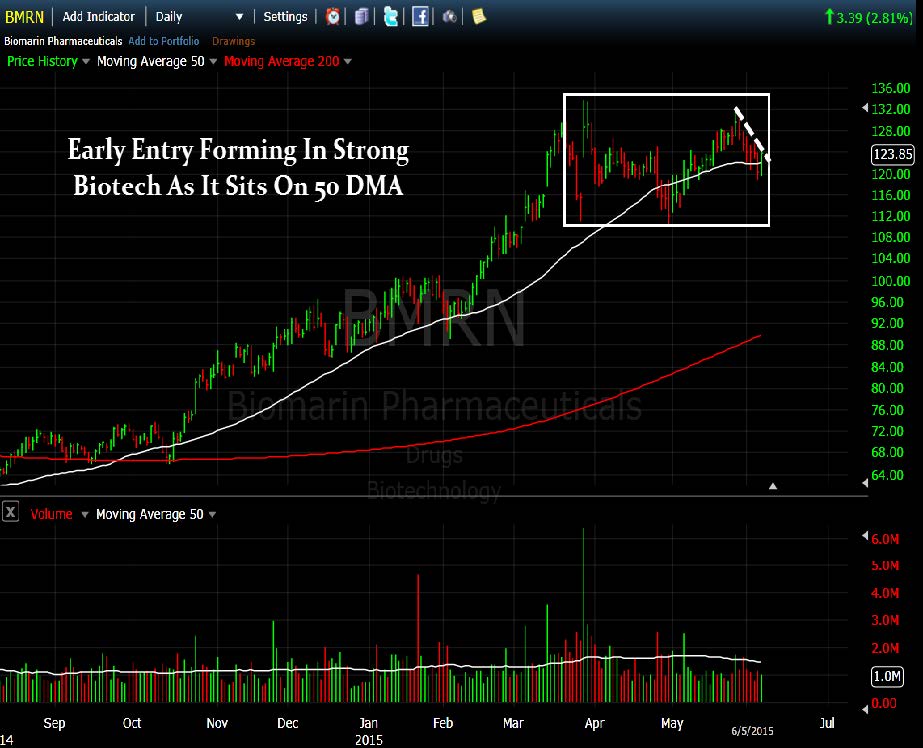Click the current price tag 123.85
This screenshot has width=923, height=748.
pyautogui.click(x=892, y=154)
